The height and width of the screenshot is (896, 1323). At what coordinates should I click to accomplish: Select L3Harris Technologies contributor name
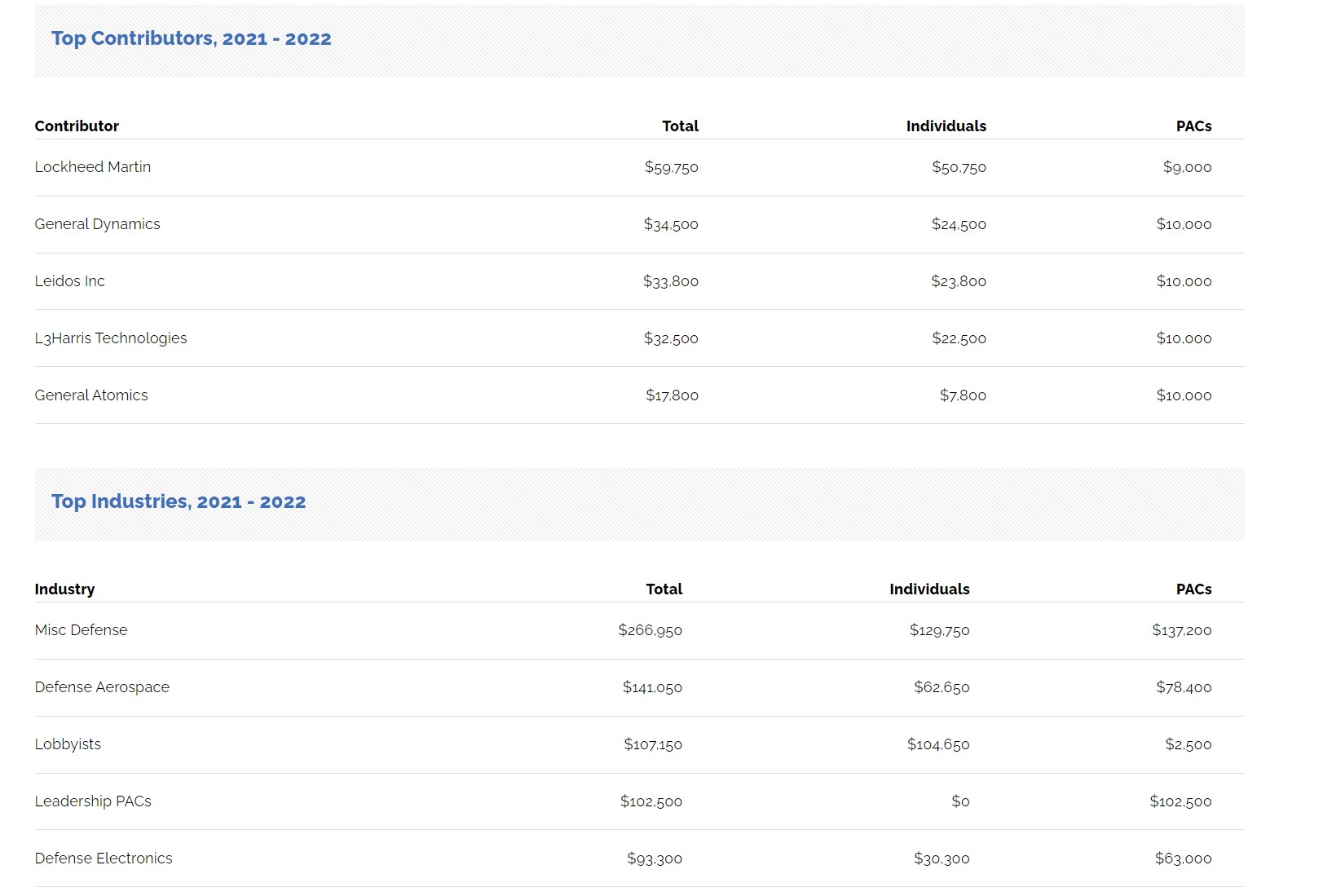(x=111, y=338)
